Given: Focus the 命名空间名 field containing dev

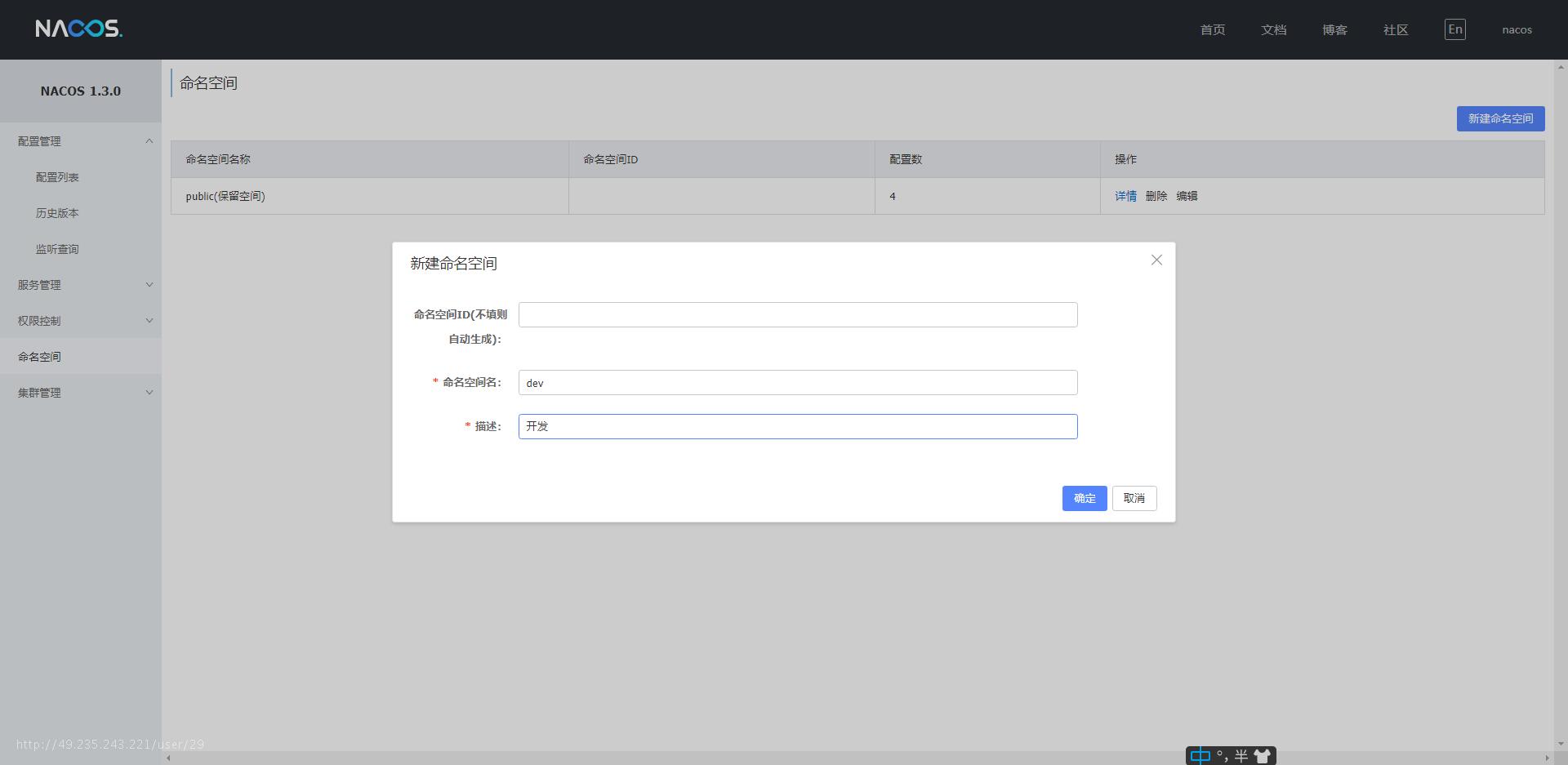Looking at the screenshot, I should pyautogui.click(x=798, y=383).
